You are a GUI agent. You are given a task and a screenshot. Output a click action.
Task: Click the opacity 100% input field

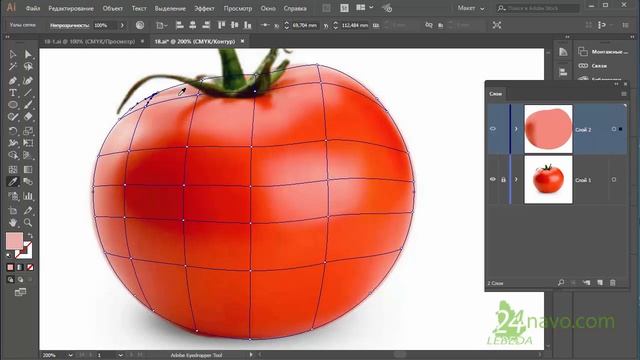point(104,25)
